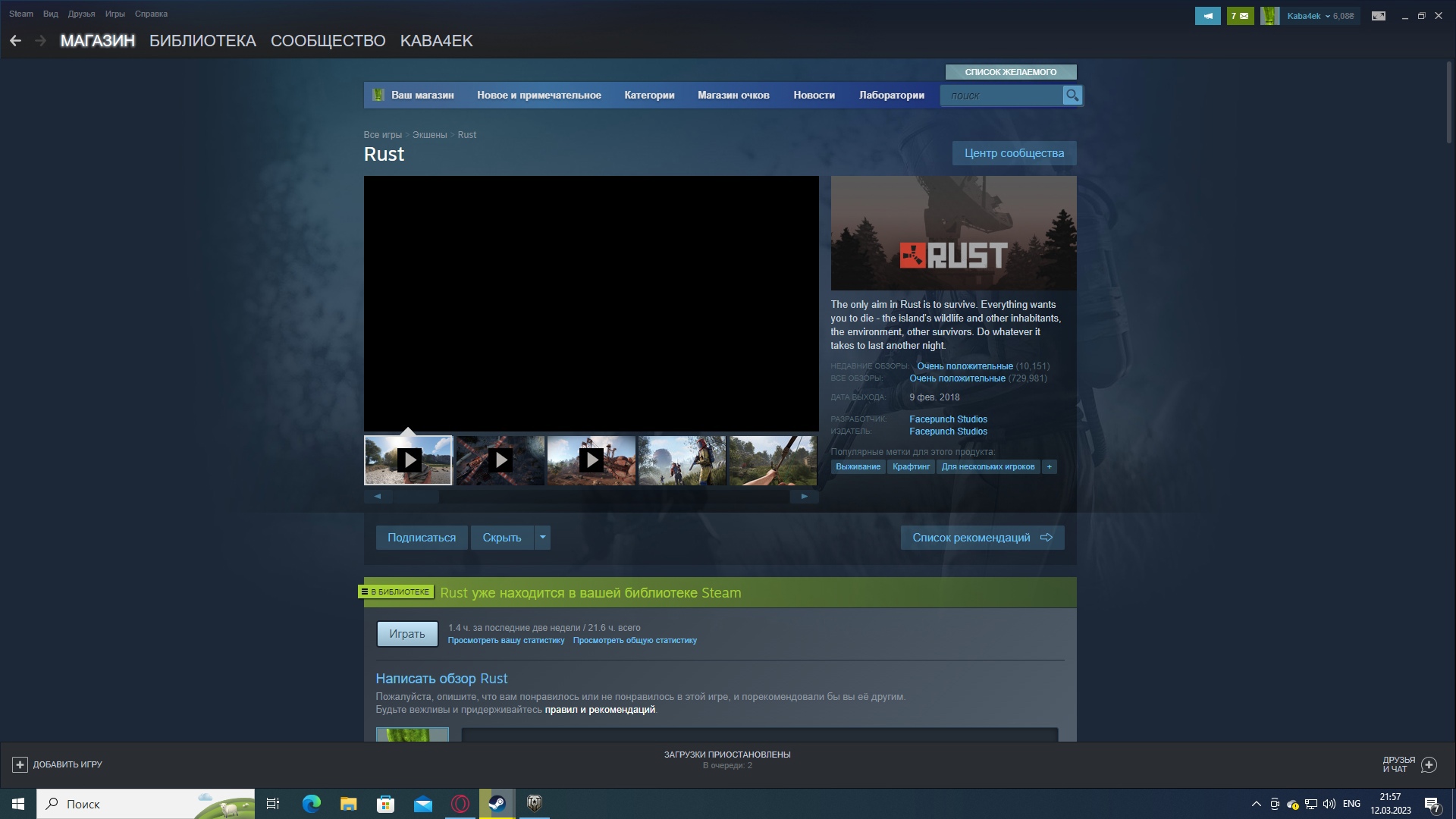Open Магазин очков store tab
1456x819 pixels.
coord(733,95)
